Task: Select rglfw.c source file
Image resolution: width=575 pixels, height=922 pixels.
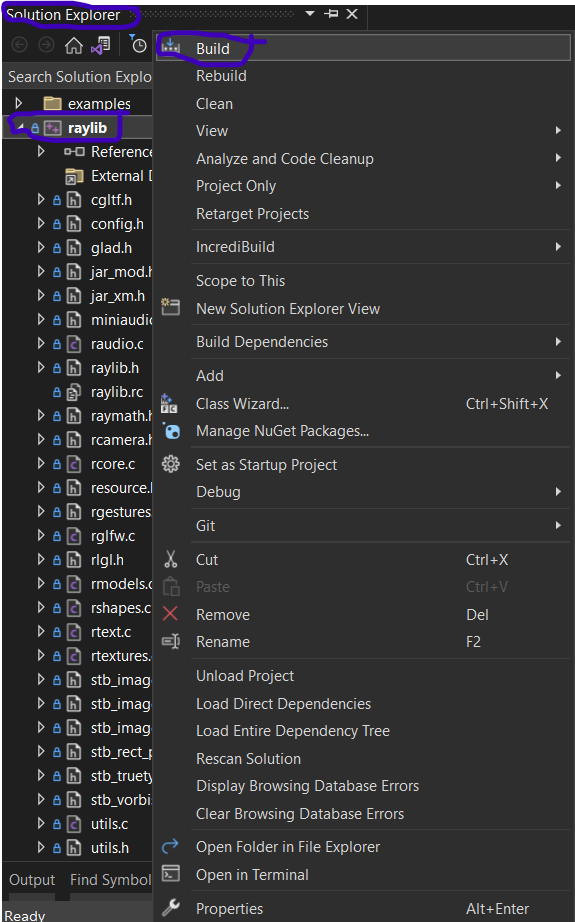Action: click(113, 536)
